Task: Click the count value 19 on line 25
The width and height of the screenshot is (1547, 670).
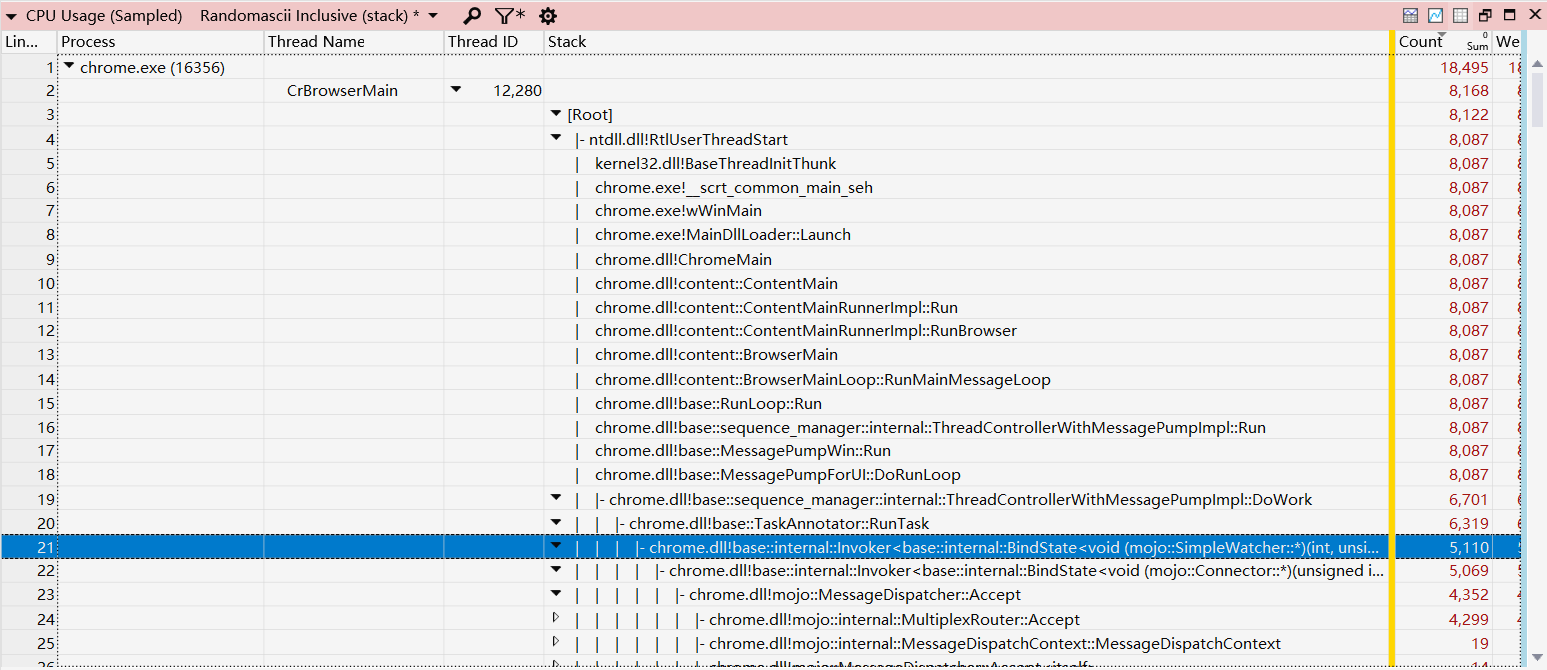Action: (x=1480, y=643)
